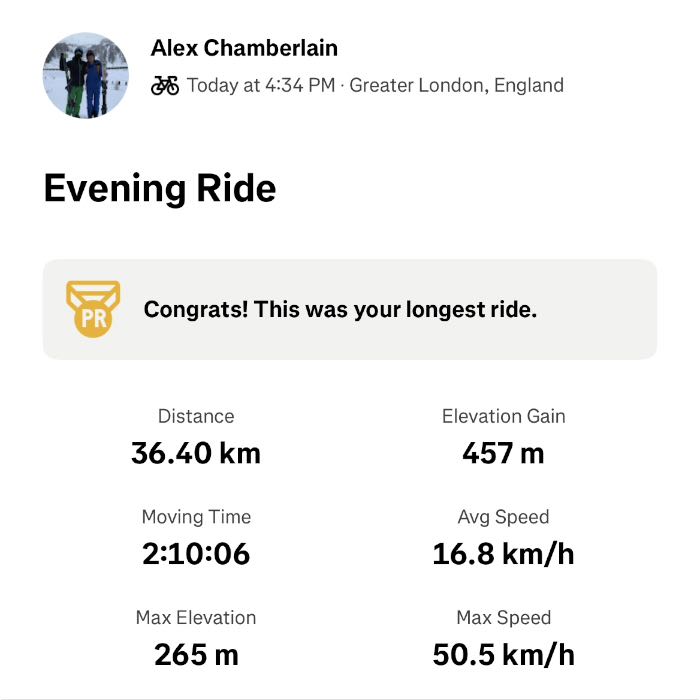Image resolution: width=700 pixels, height=700 pixels.
Task: Click the Greater London, England location text
Action: pos(456,85)
